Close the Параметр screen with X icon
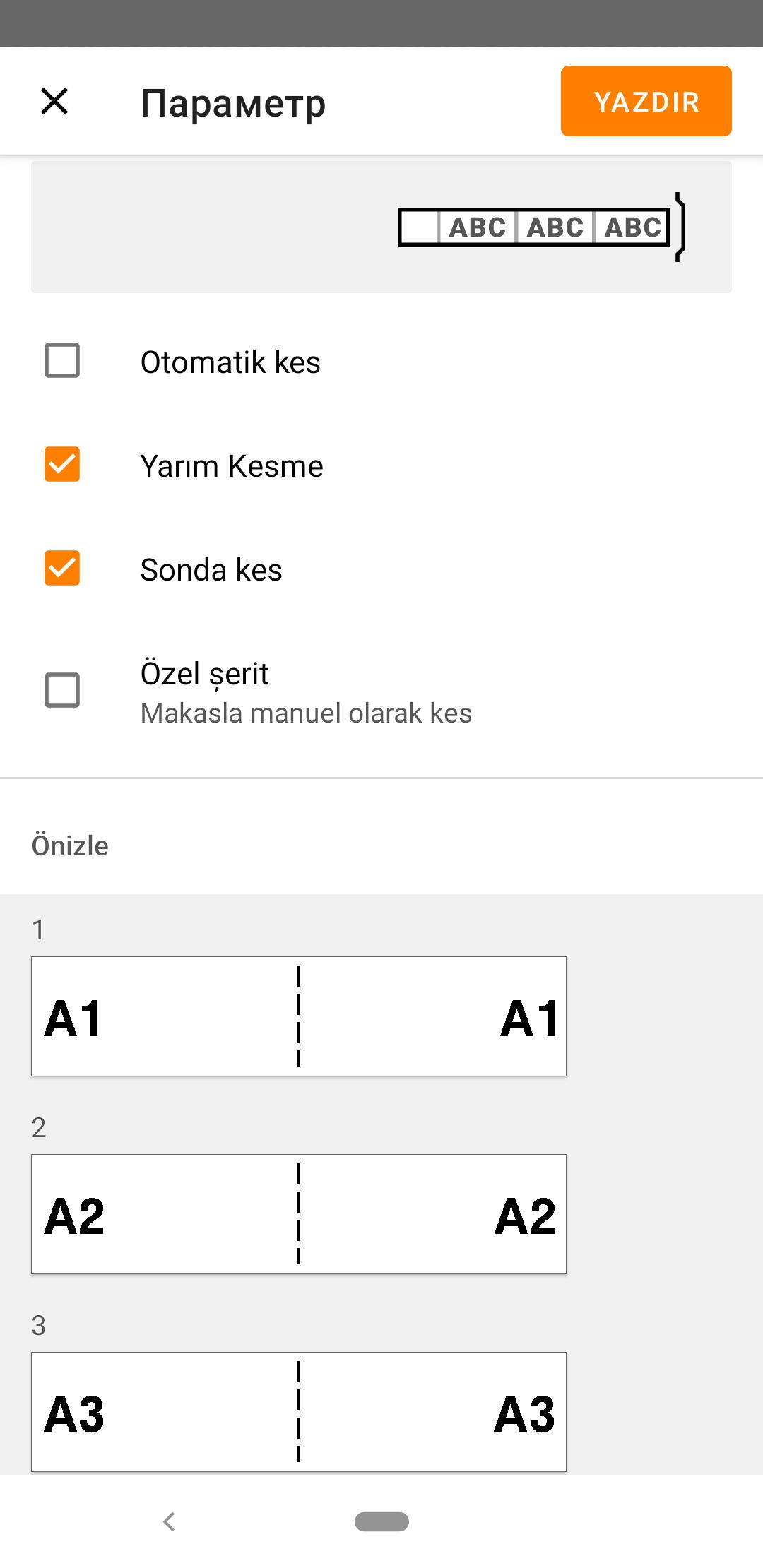This screenshot has height=1568, width=763. click(x=54, y=101)
